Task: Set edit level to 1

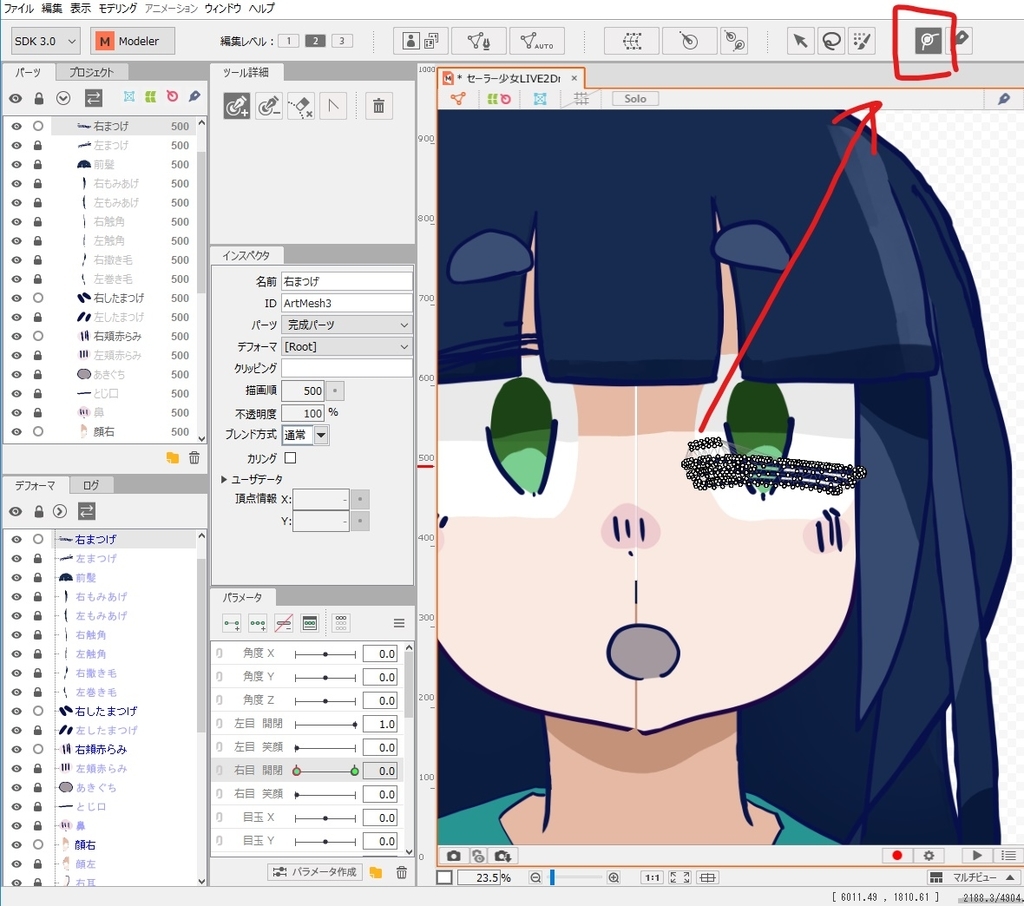Action: 288,41
